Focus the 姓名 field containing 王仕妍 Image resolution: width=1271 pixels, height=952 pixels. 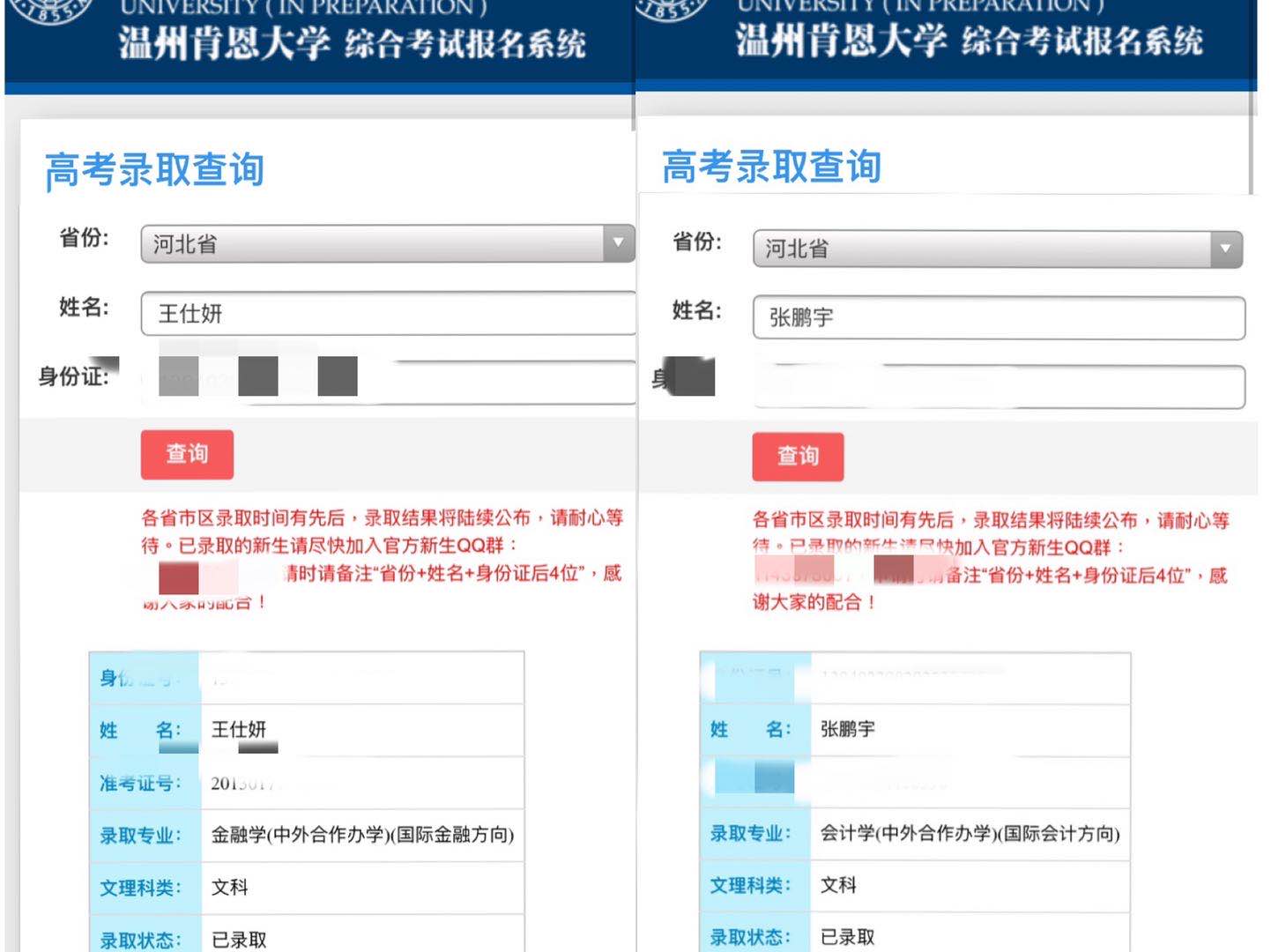[388, 314]
